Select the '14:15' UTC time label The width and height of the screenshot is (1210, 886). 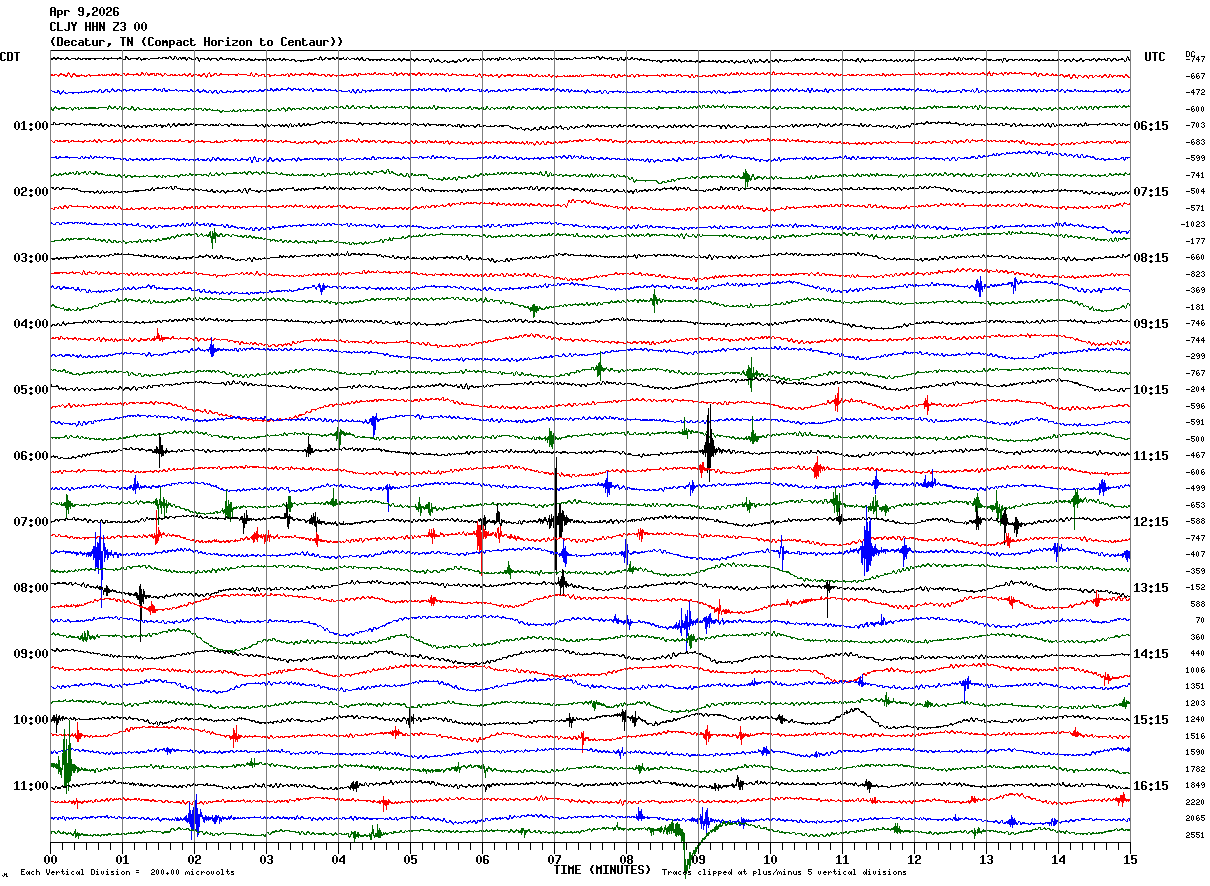(x=1151, y=654)
